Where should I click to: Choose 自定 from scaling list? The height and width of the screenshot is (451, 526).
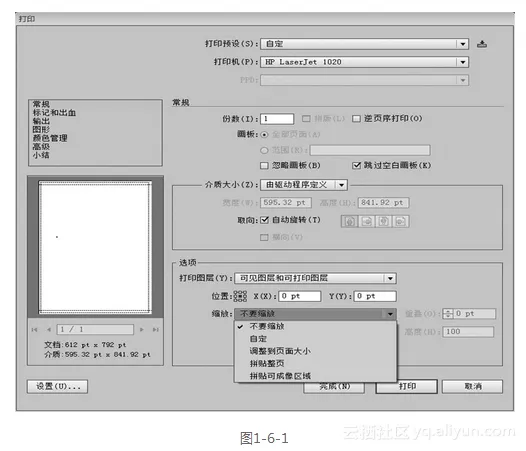(x=315, y=339)
